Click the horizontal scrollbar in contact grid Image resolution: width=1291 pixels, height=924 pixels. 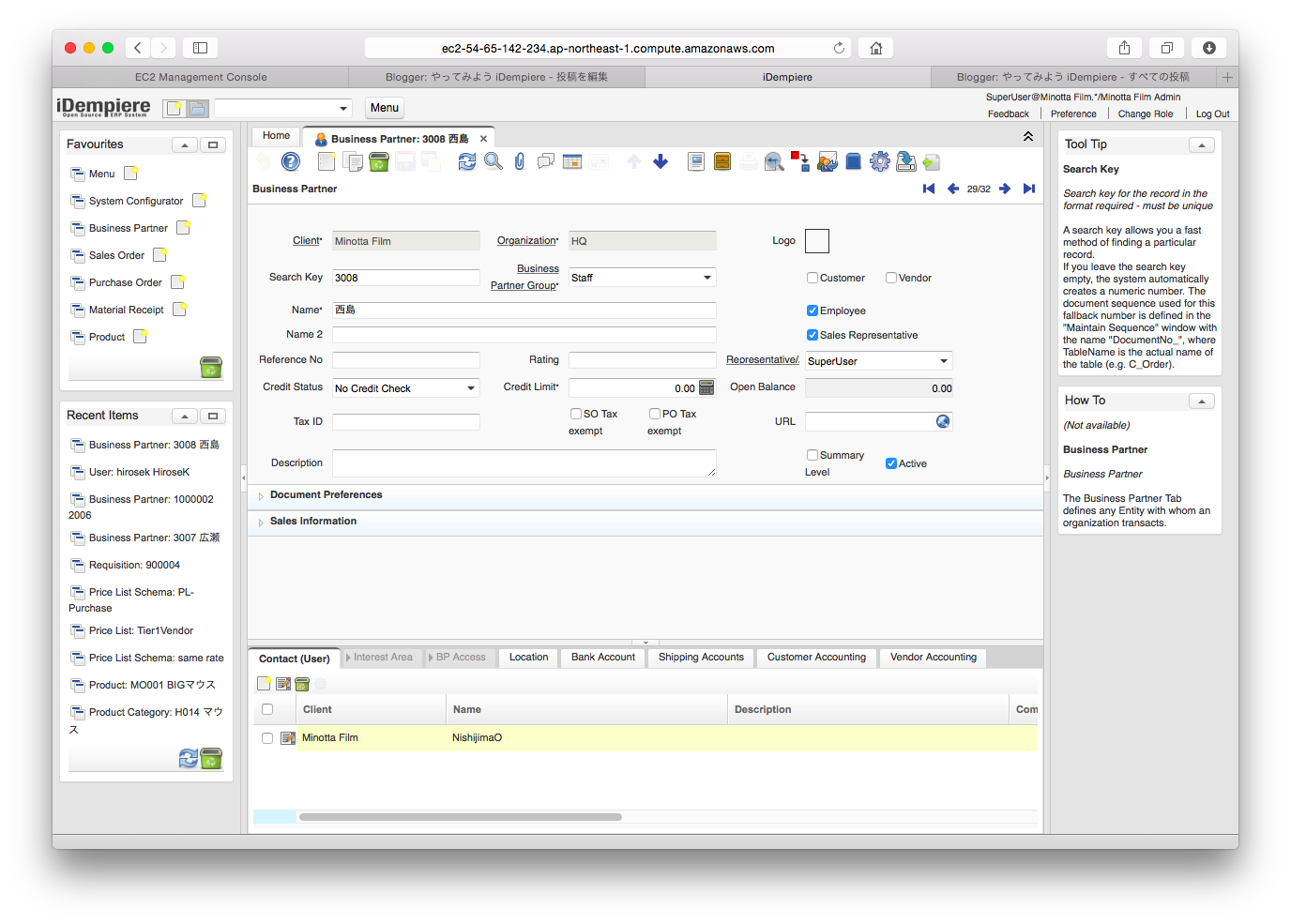tap(460, 817)
